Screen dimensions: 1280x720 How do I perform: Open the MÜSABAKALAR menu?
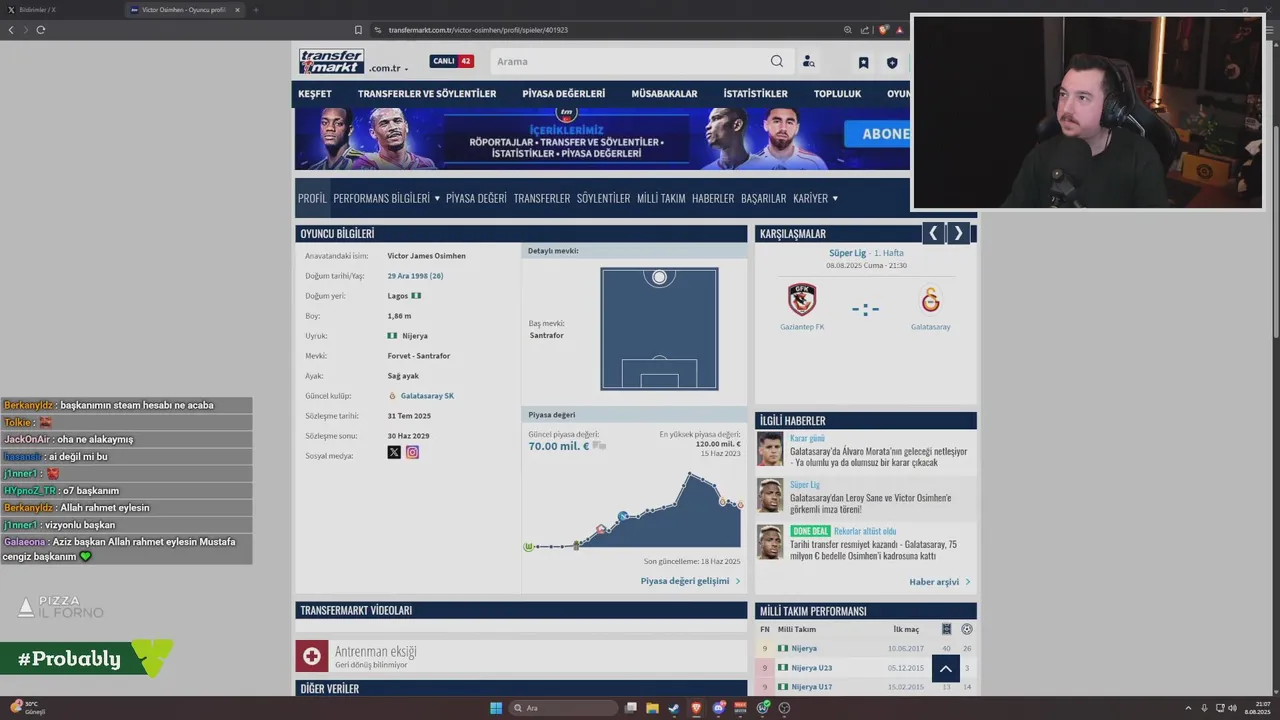click(x=664, y=94)
